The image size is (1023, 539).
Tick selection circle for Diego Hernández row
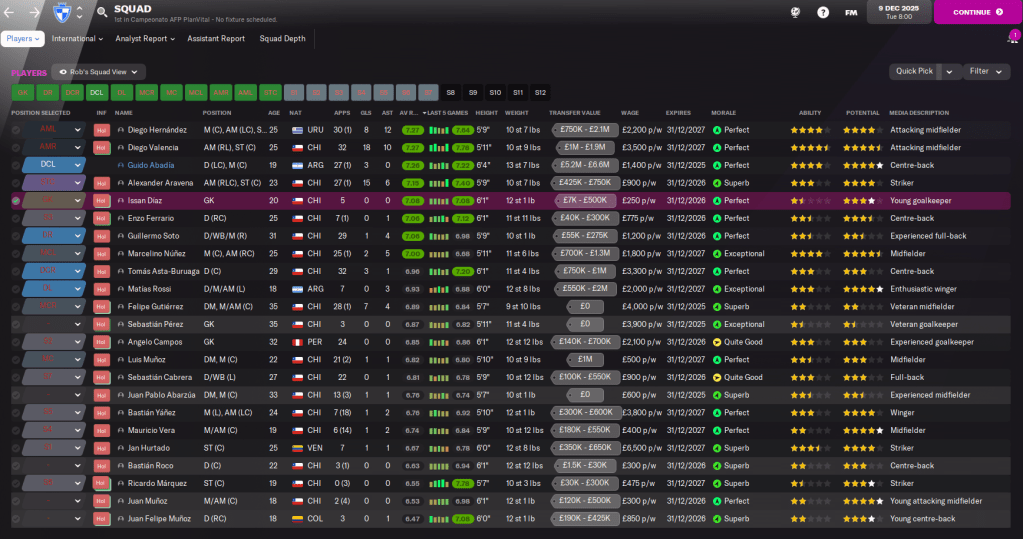tap(15, 130)
